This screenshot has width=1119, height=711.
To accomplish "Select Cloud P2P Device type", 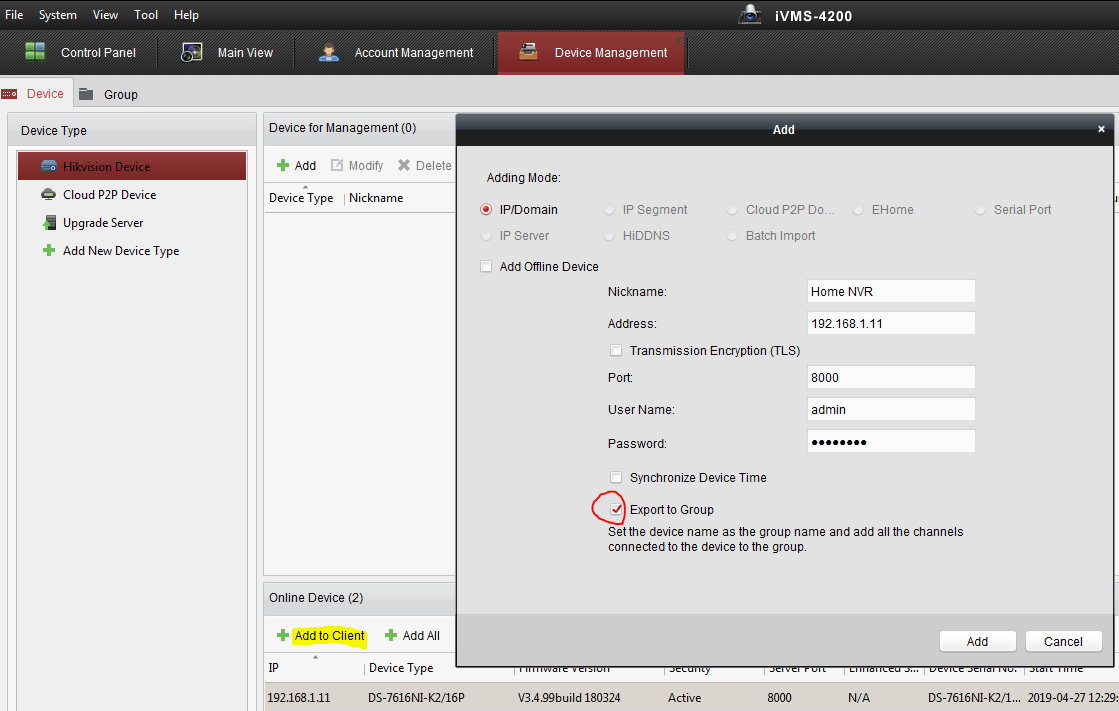I will coord(109,195).
